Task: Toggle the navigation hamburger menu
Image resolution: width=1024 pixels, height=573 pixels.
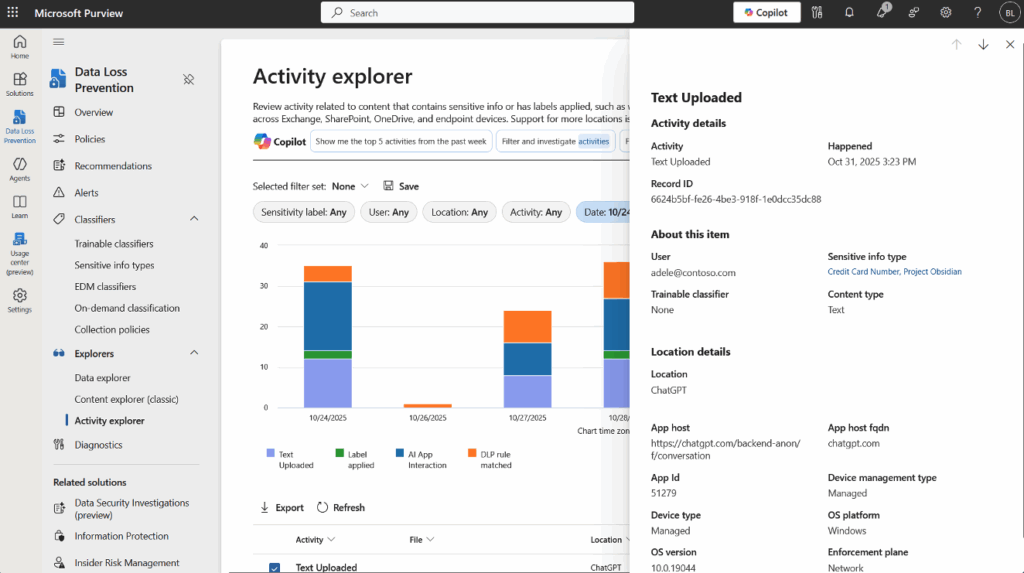Action: (x=59, y=42)
